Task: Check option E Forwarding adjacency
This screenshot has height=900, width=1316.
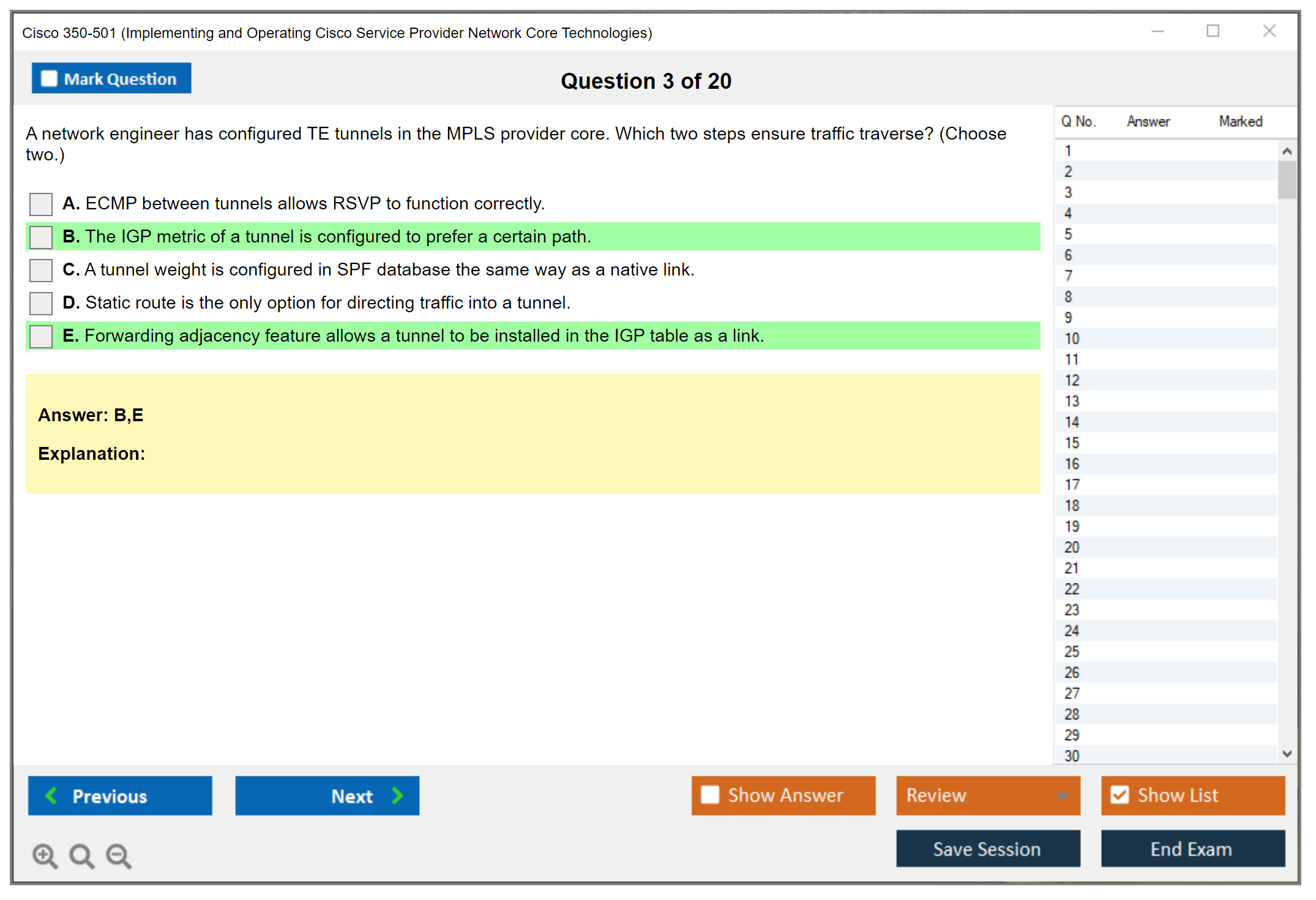Action: [41, 336]
